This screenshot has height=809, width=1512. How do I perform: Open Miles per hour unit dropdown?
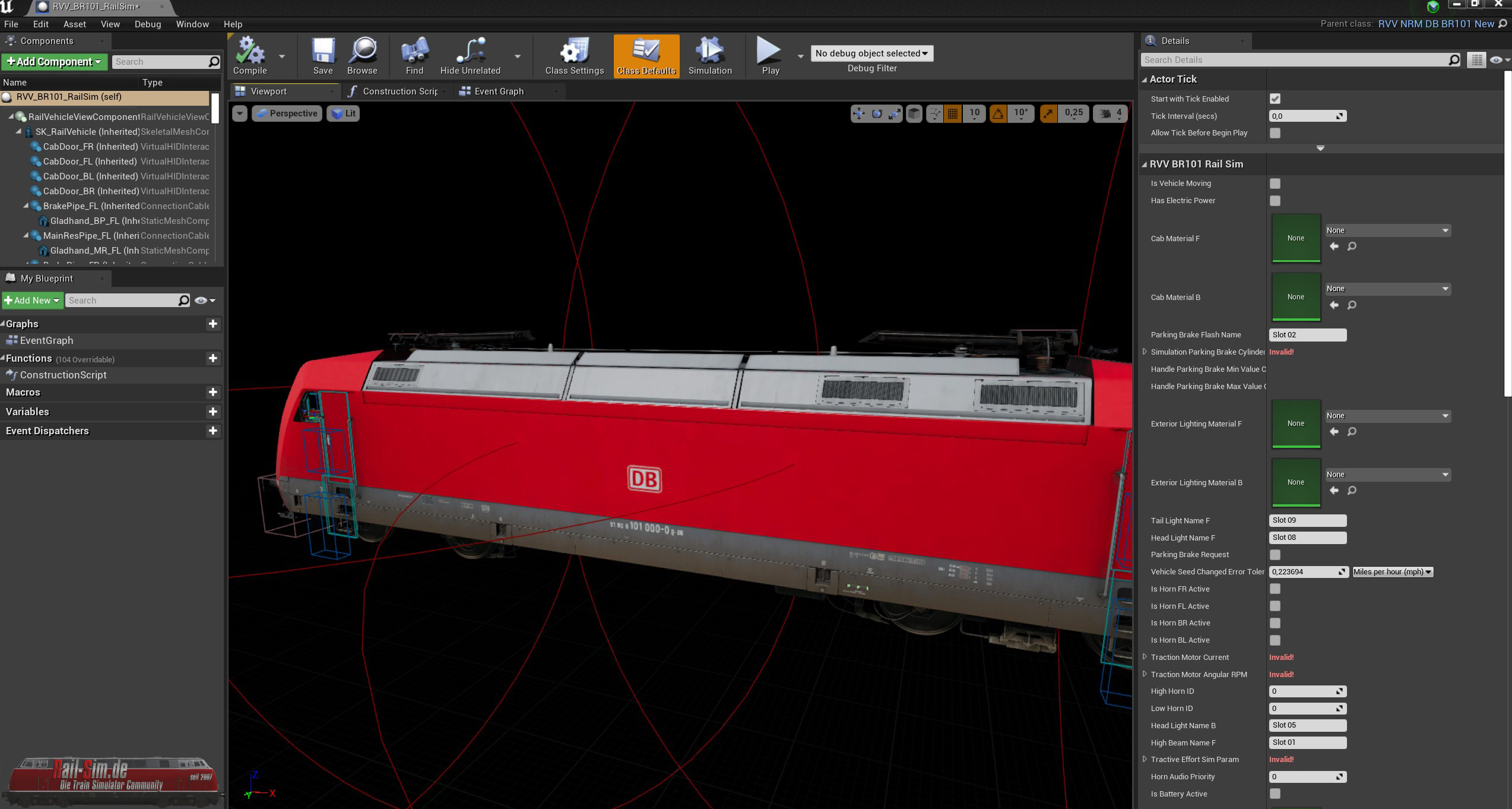[1392, 572]
